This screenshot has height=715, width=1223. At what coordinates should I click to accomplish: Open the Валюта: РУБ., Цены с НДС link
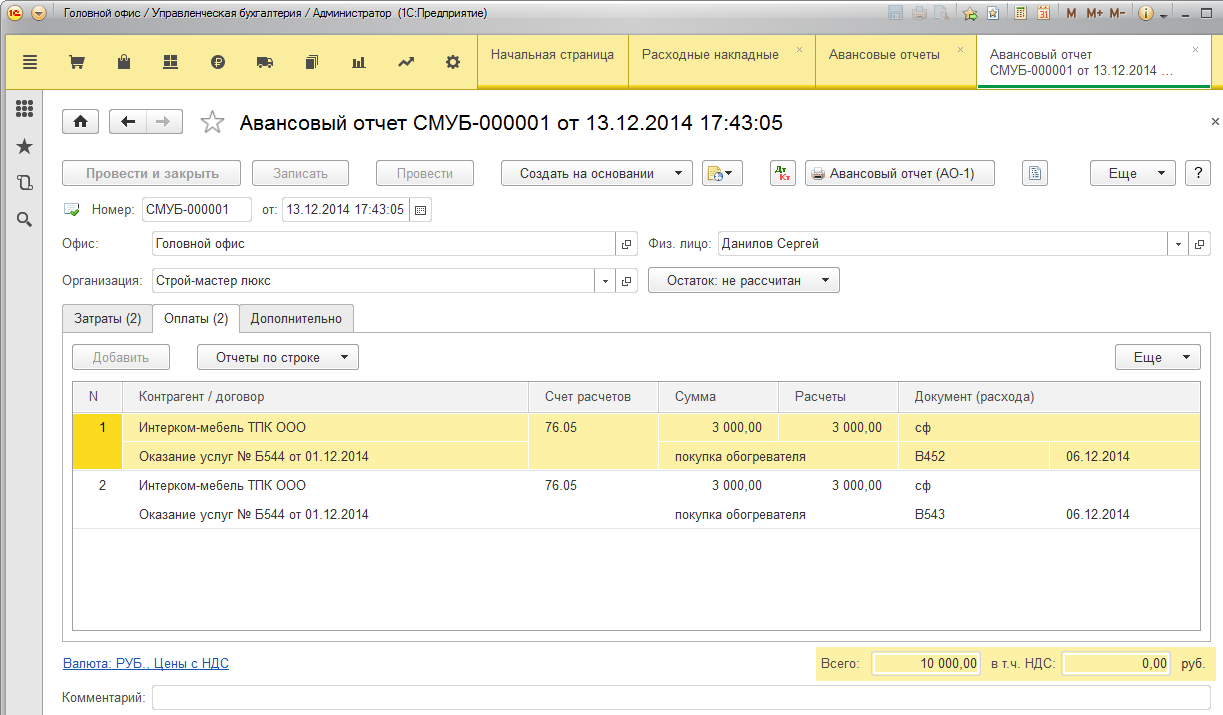click(146, 663)
